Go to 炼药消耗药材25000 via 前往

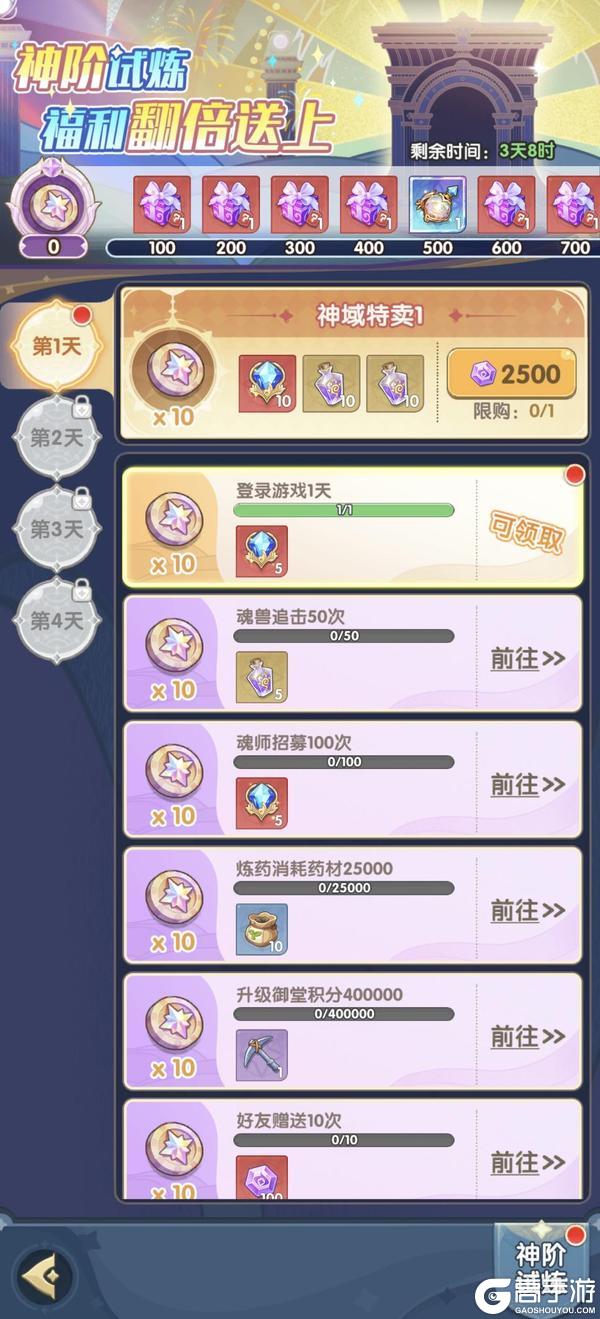click(528, 911)
